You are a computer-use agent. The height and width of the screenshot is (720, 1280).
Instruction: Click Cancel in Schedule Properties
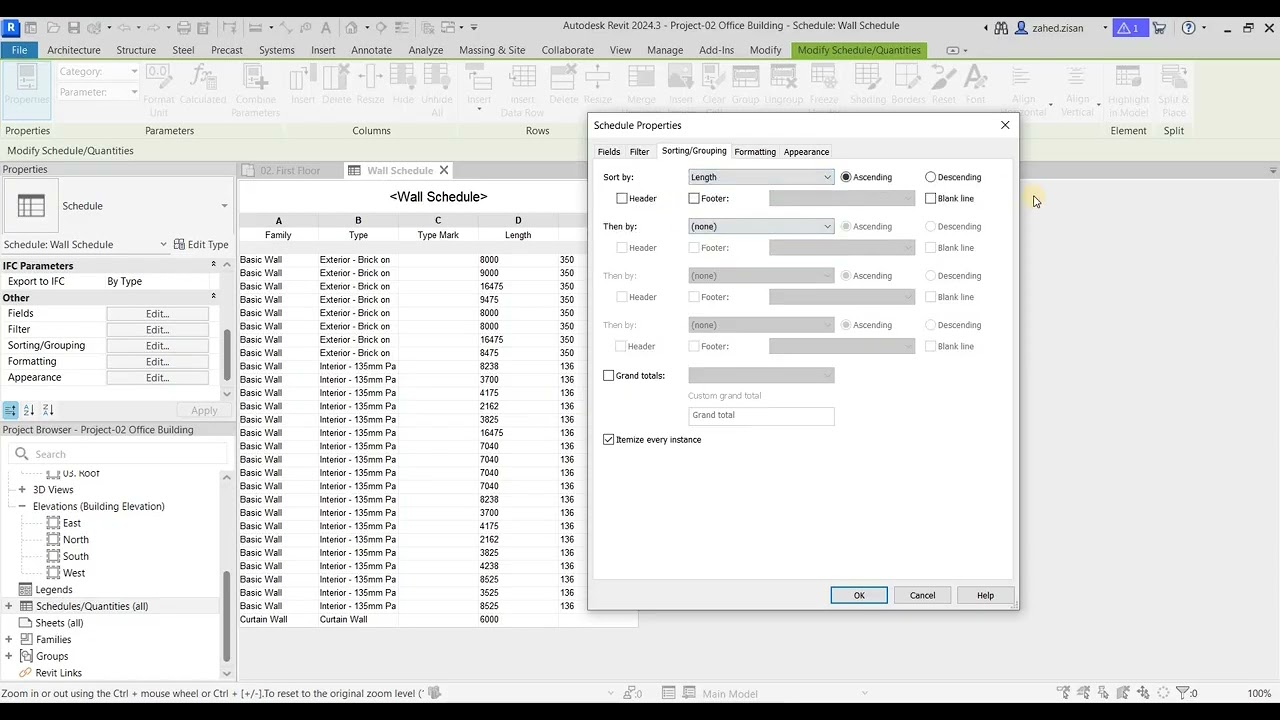click(x=922, y=595)
